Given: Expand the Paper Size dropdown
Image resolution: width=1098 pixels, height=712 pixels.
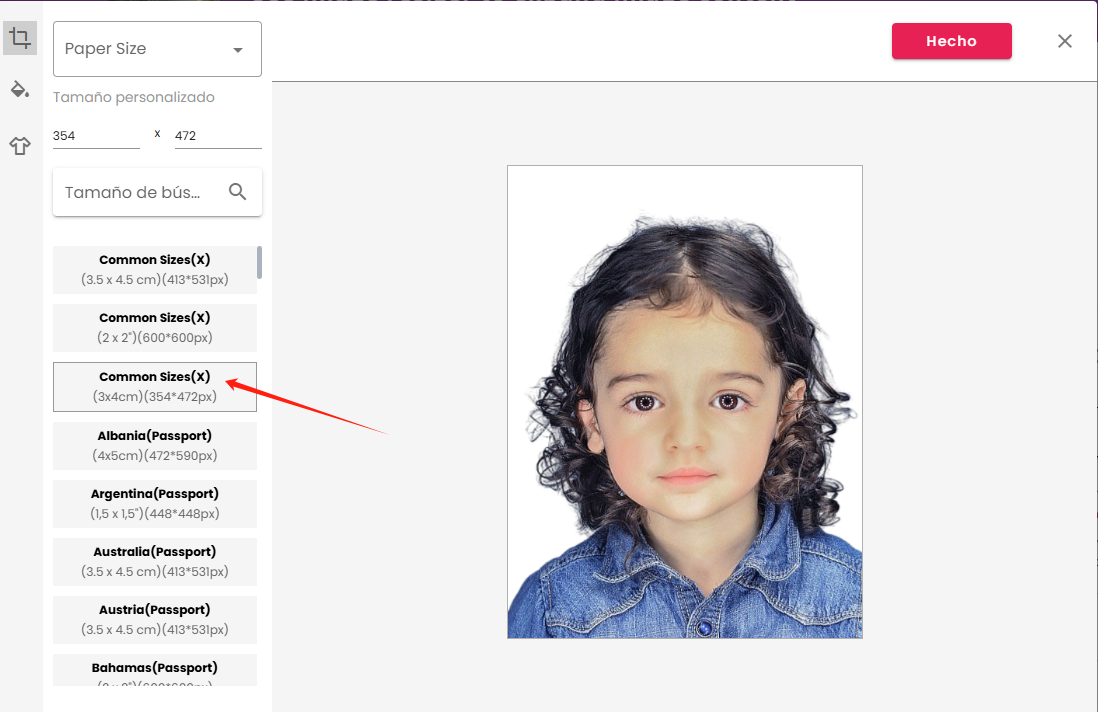Looking at the screenshot, I should click(158, 49).
